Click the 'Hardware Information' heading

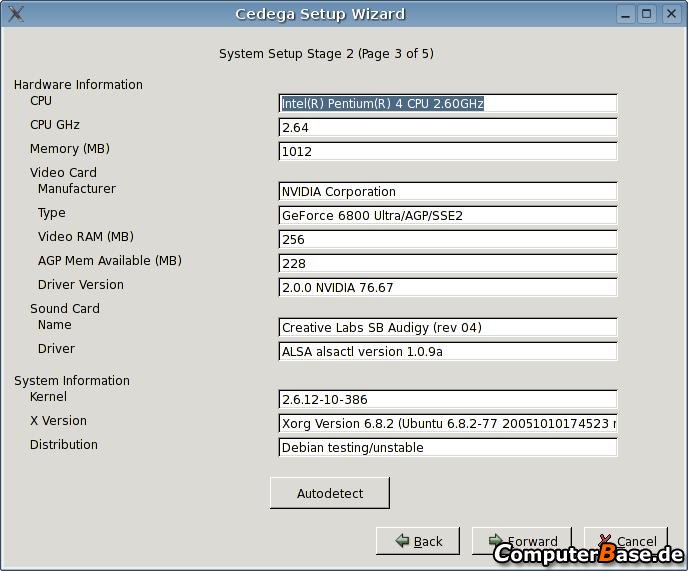pos(78,84)
